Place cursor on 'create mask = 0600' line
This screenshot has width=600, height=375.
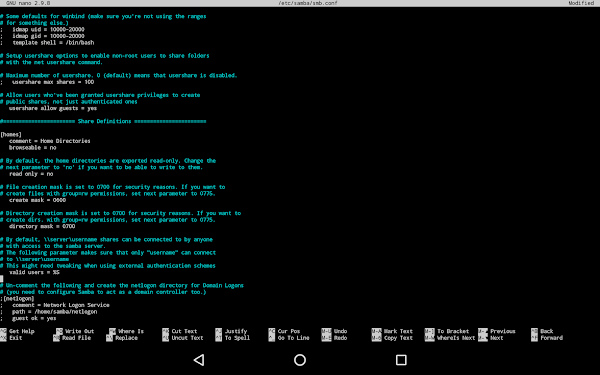pos(38,200)
